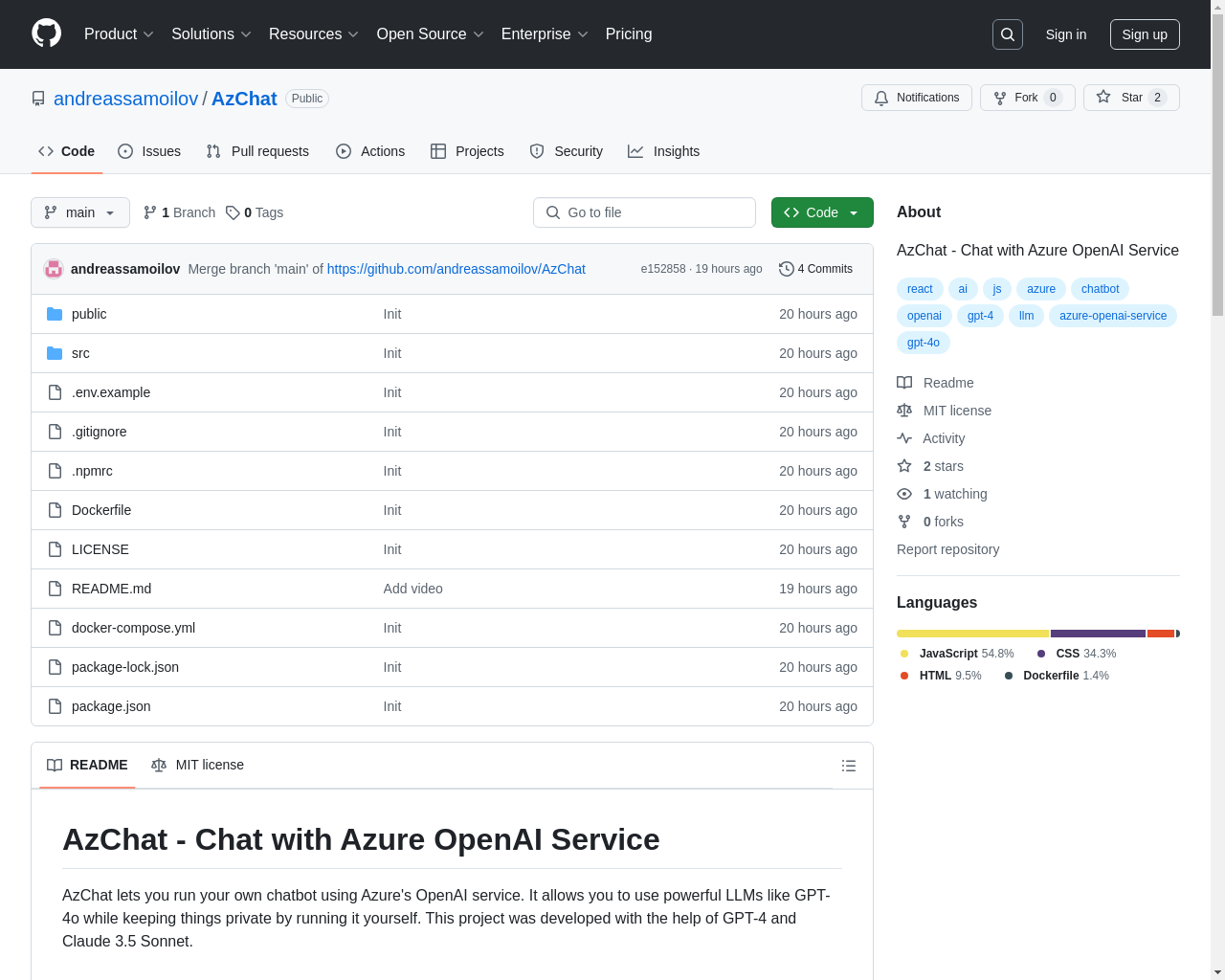Click the notifications bell button
Viewport: 1225px width, 980px height.
(x=917, y=98)
